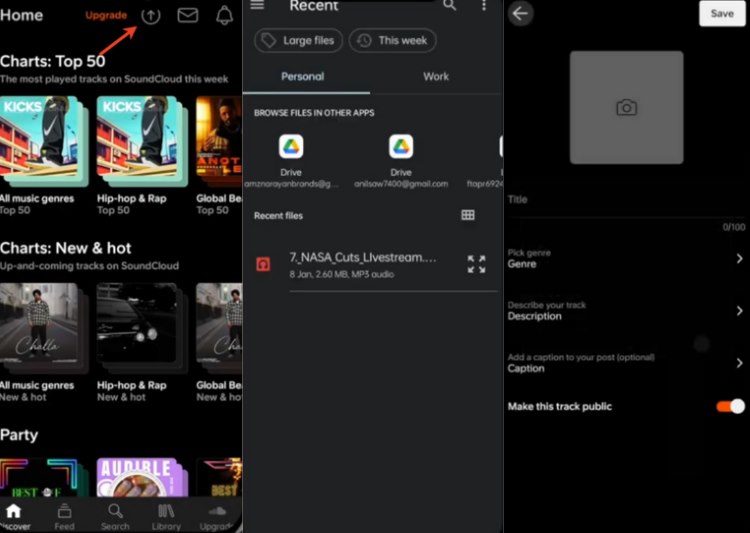Viewport: 750px width, 533px height.
Task: Expand Description chevron
Action: pos(739,311)
